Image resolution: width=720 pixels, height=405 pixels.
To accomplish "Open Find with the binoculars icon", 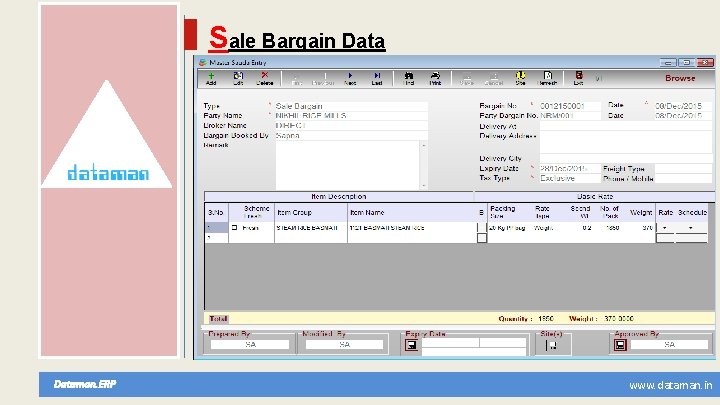I will pos(408,79).
